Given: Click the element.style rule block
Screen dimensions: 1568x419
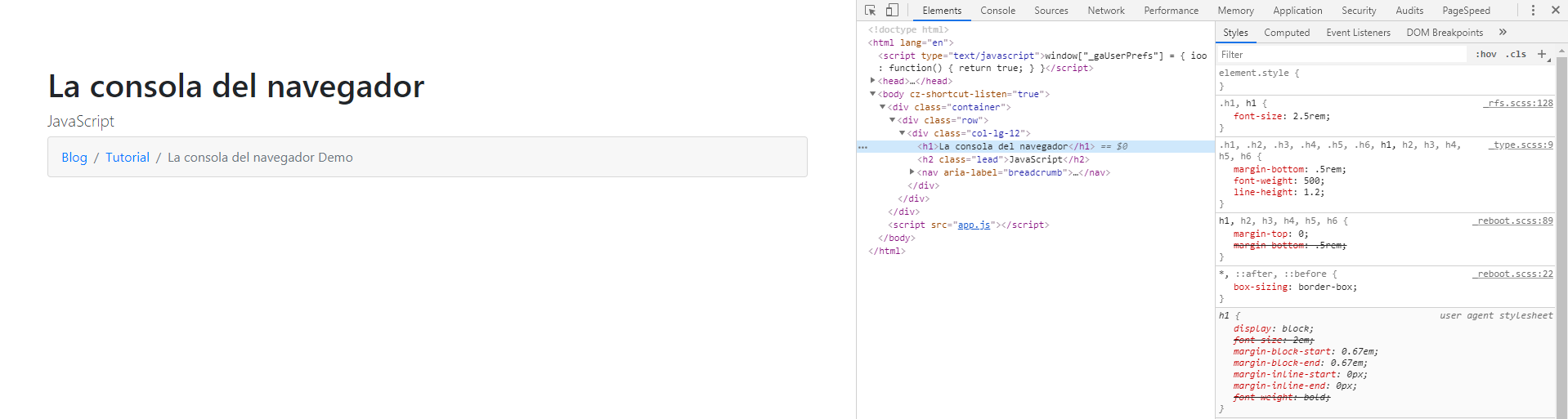Looking at the screenshot, I should [x=1386, y=79].
